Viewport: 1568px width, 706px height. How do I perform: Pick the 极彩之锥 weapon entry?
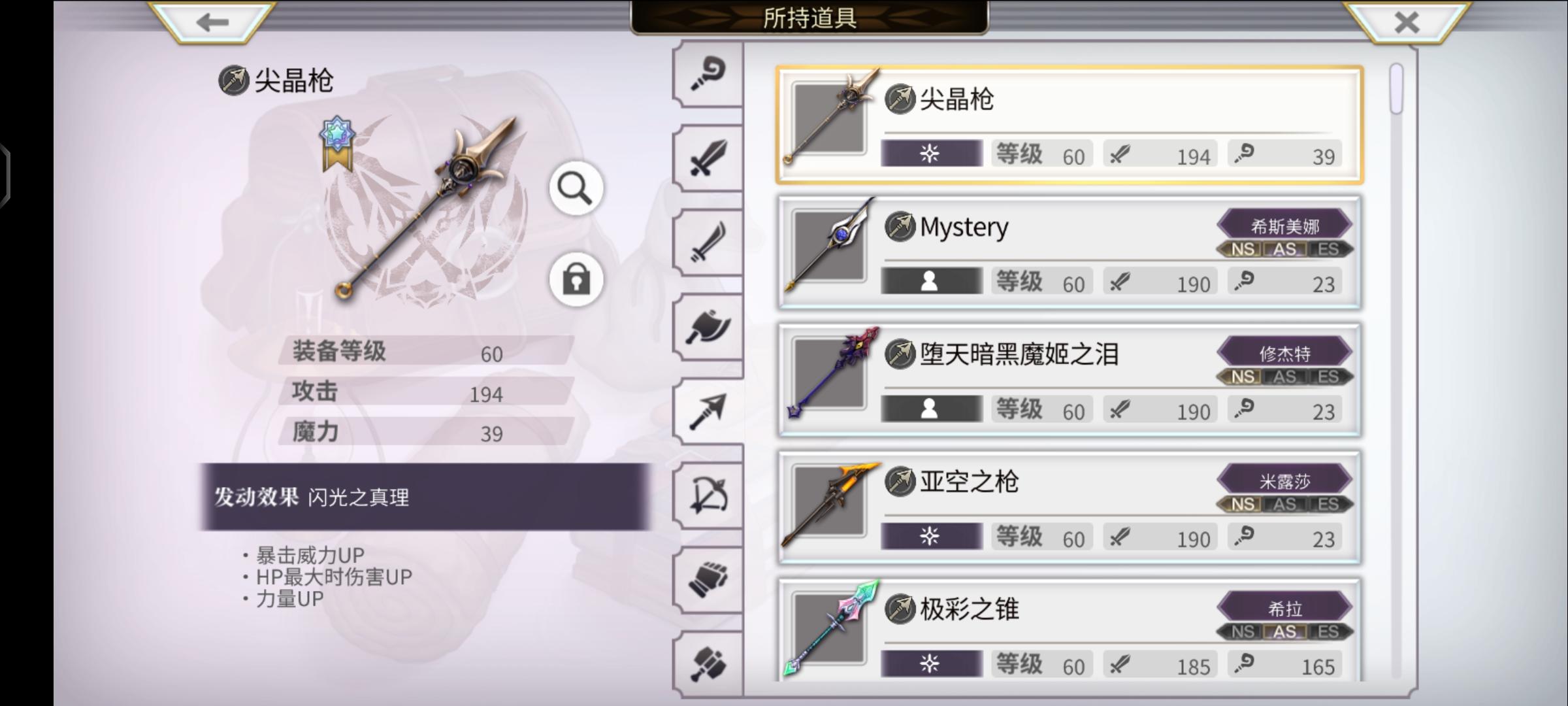(x=1069, y=630)
